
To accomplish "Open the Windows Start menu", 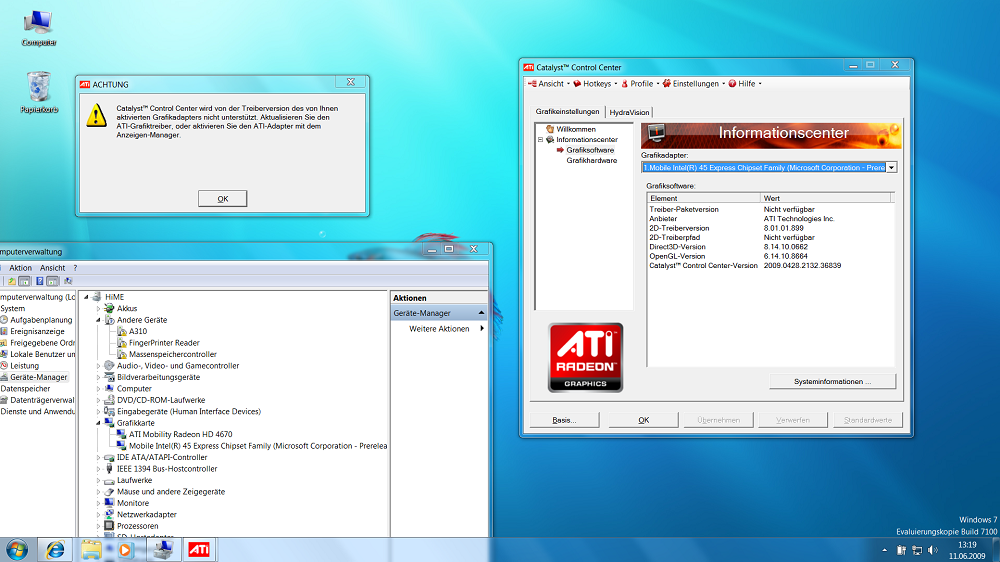I will 17,550.
